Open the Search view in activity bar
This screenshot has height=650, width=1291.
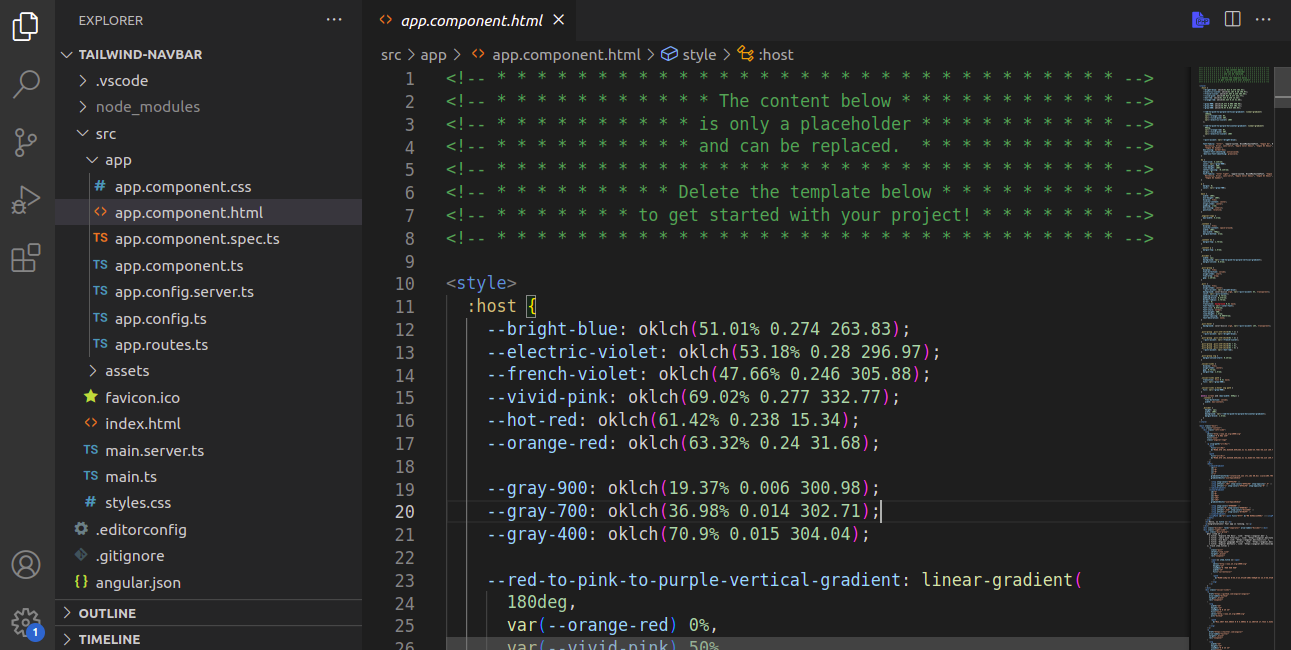click(x=26, y=85)
